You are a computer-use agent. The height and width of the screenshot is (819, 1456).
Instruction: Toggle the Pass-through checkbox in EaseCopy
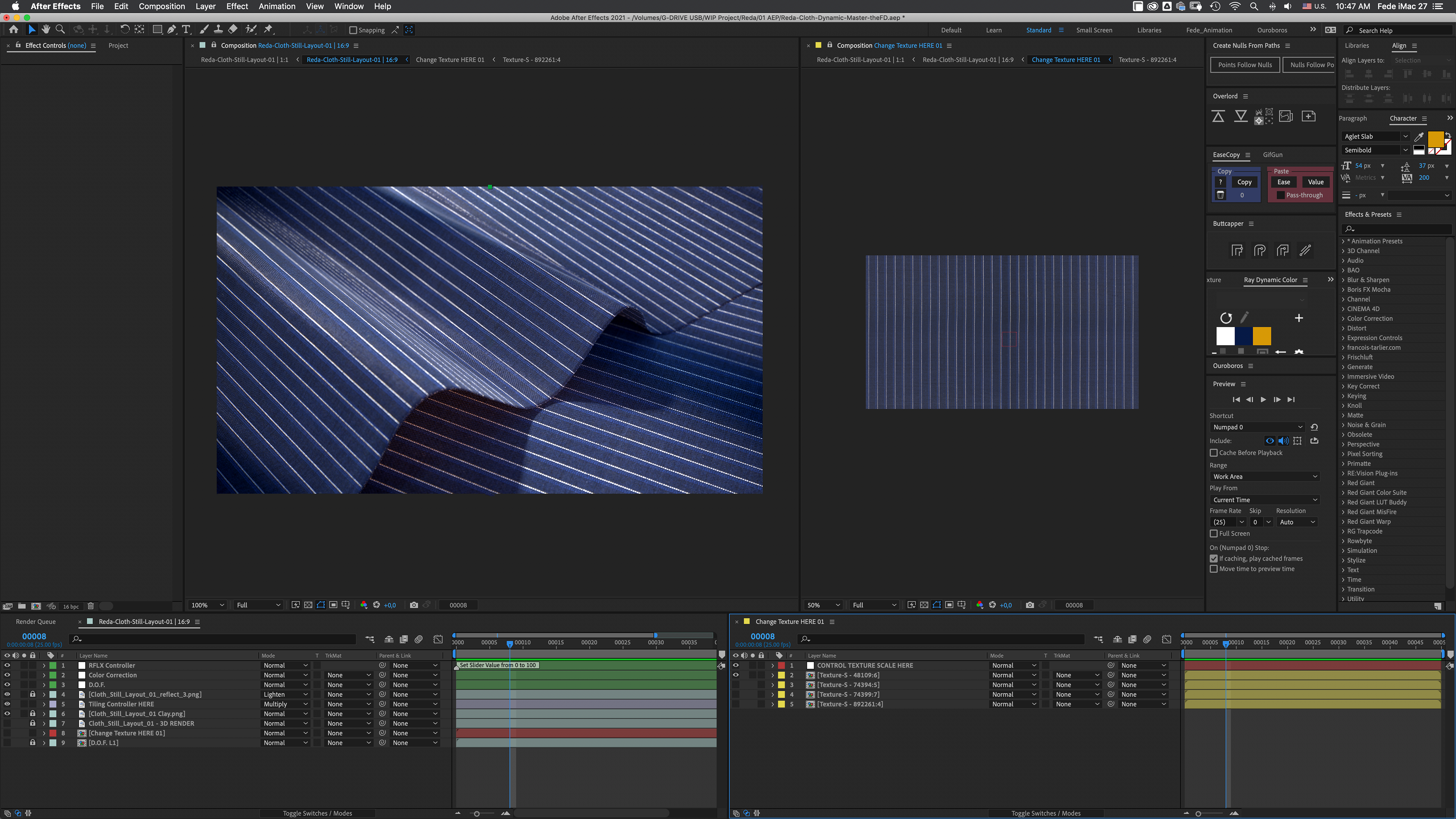pyautogui.click(x=1281, y=195)
